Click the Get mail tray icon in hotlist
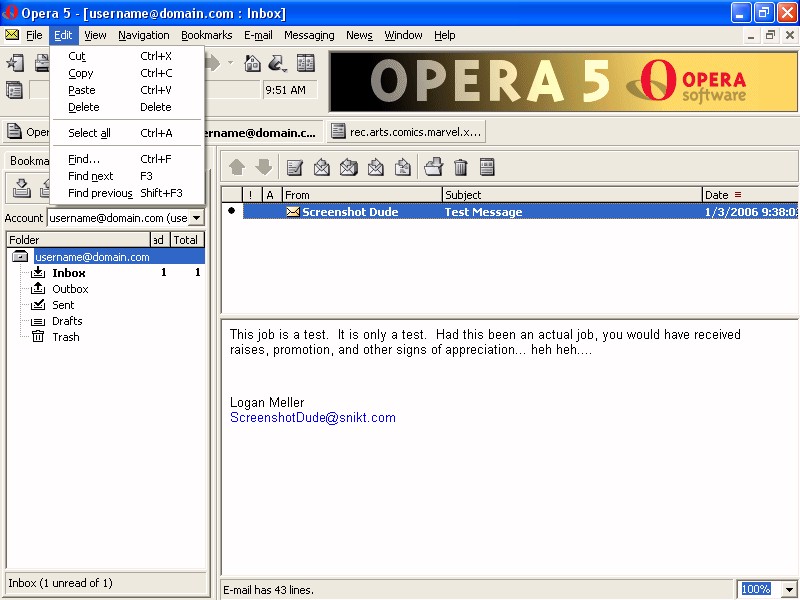Image resolution: width=800 pixels, height=600 pixels. tap(21, 188)
